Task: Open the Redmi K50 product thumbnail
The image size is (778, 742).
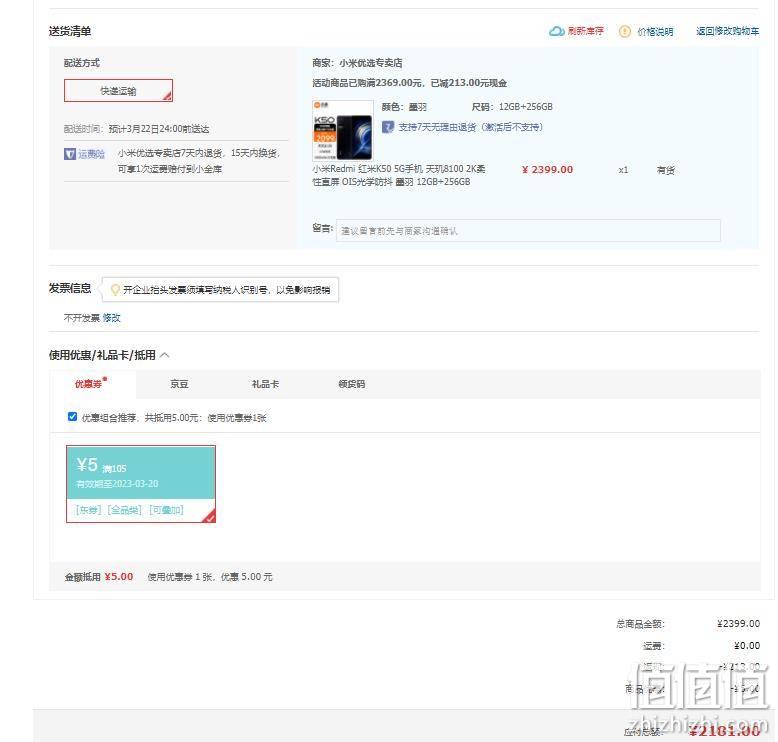Action: tap(342, 130)
